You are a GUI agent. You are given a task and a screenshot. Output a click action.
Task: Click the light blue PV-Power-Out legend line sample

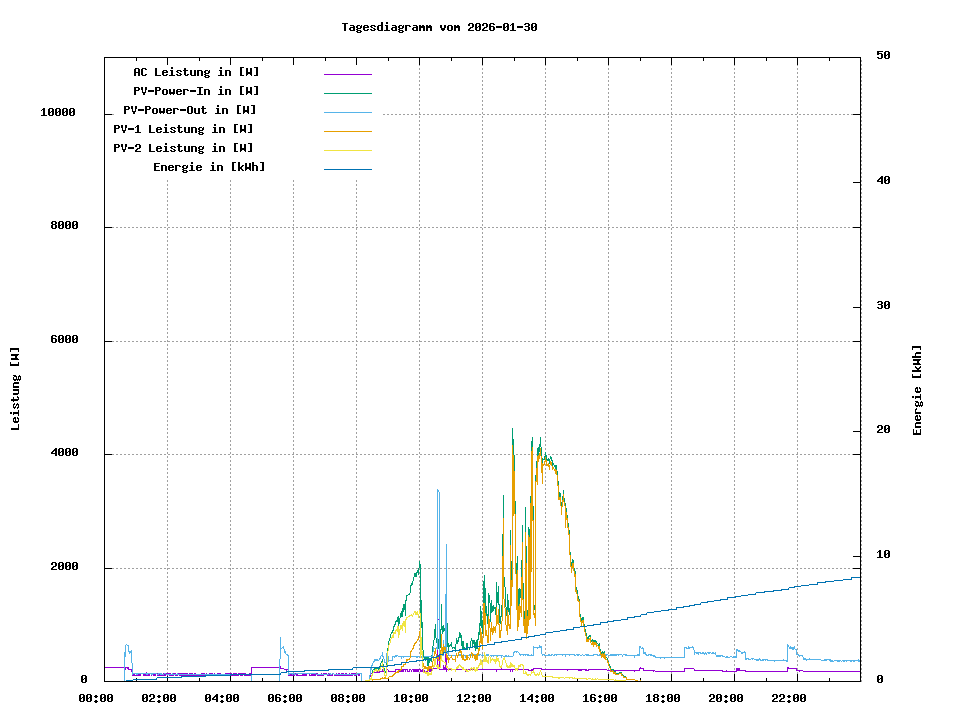(347, 111)
